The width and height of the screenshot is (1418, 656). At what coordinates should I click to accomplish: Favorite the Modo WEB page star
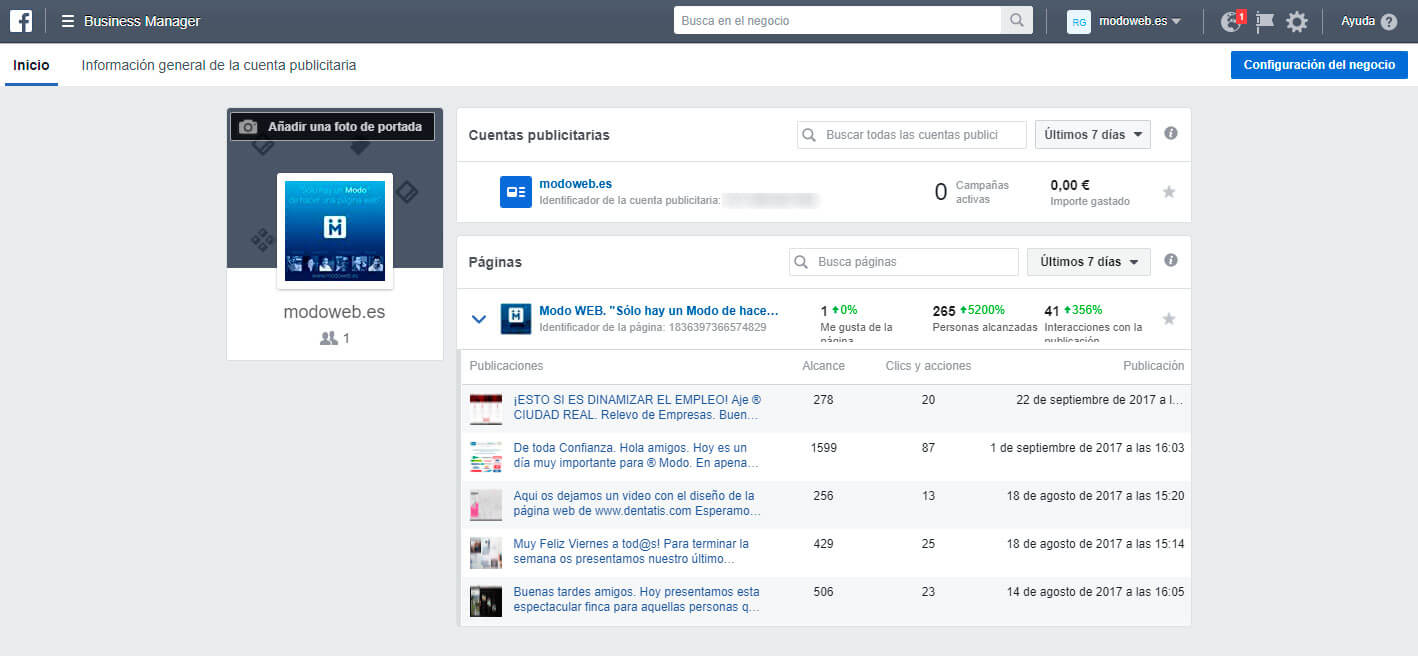pyautogui.click(x=1169, y=319)
